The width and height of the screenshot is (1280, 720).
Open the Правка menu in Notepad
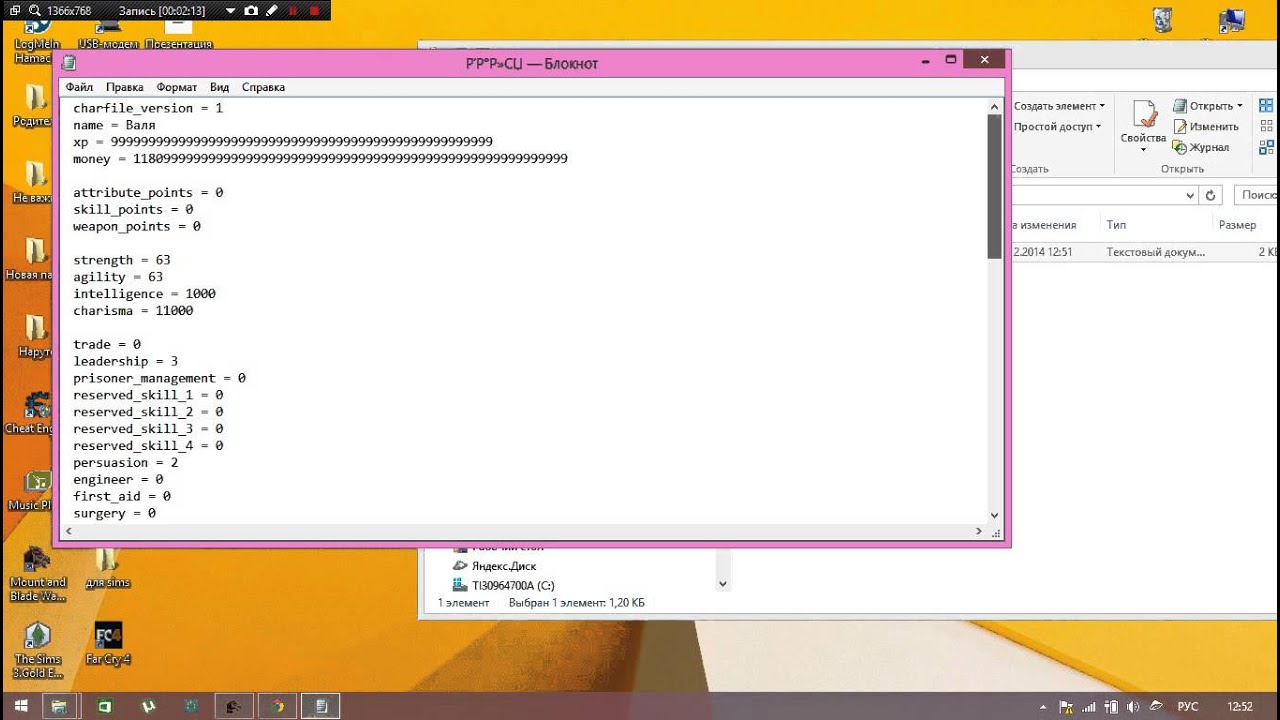125,87
